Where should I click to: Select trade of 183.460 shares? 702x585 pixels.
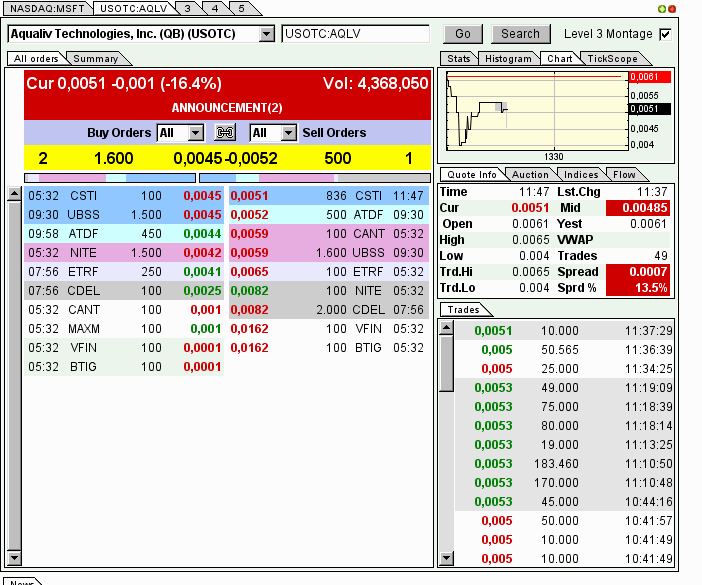(x=564, y=464)
